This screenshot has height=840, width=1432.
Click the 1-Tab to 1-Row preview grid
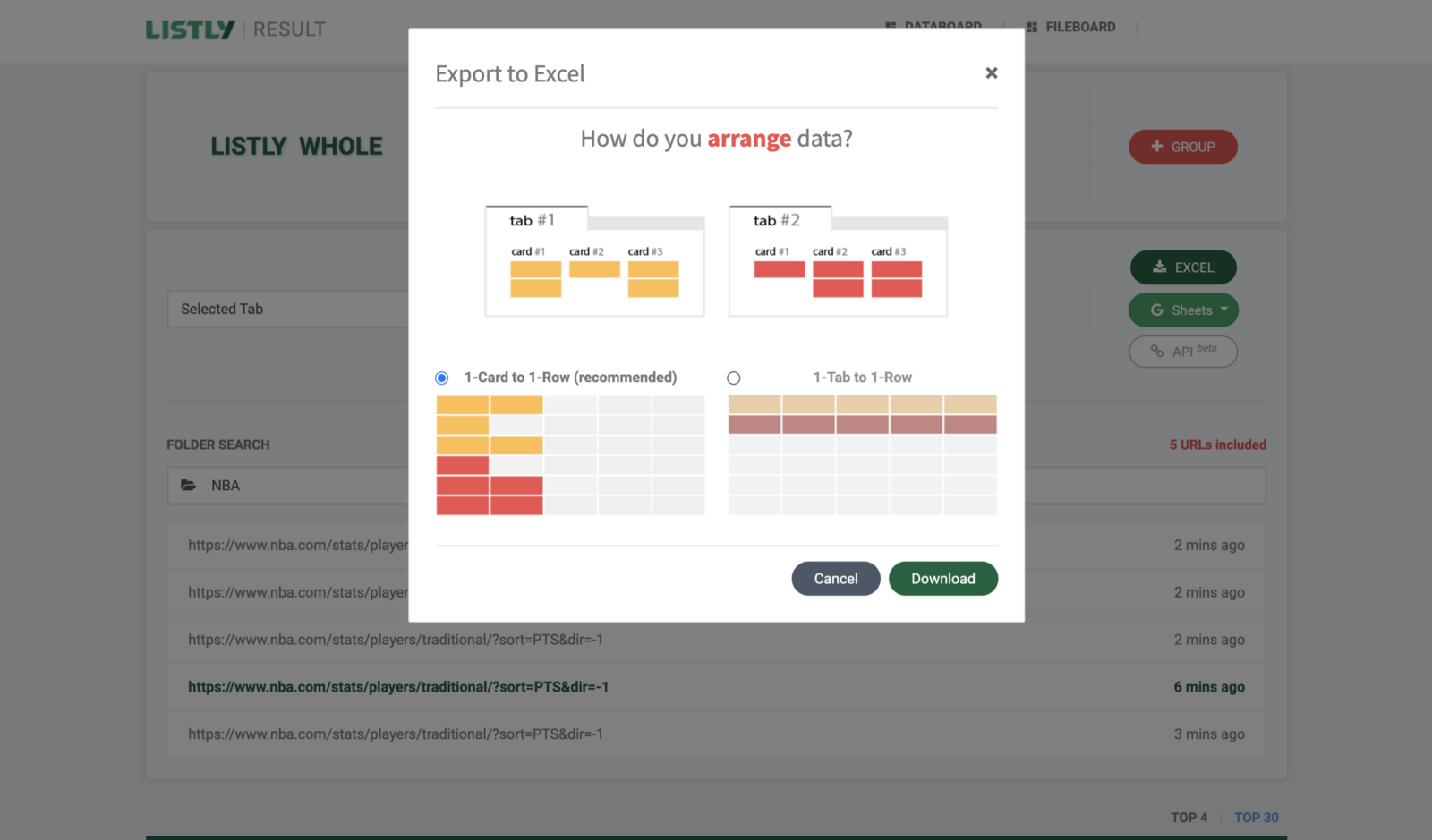[x=862, y=454]
